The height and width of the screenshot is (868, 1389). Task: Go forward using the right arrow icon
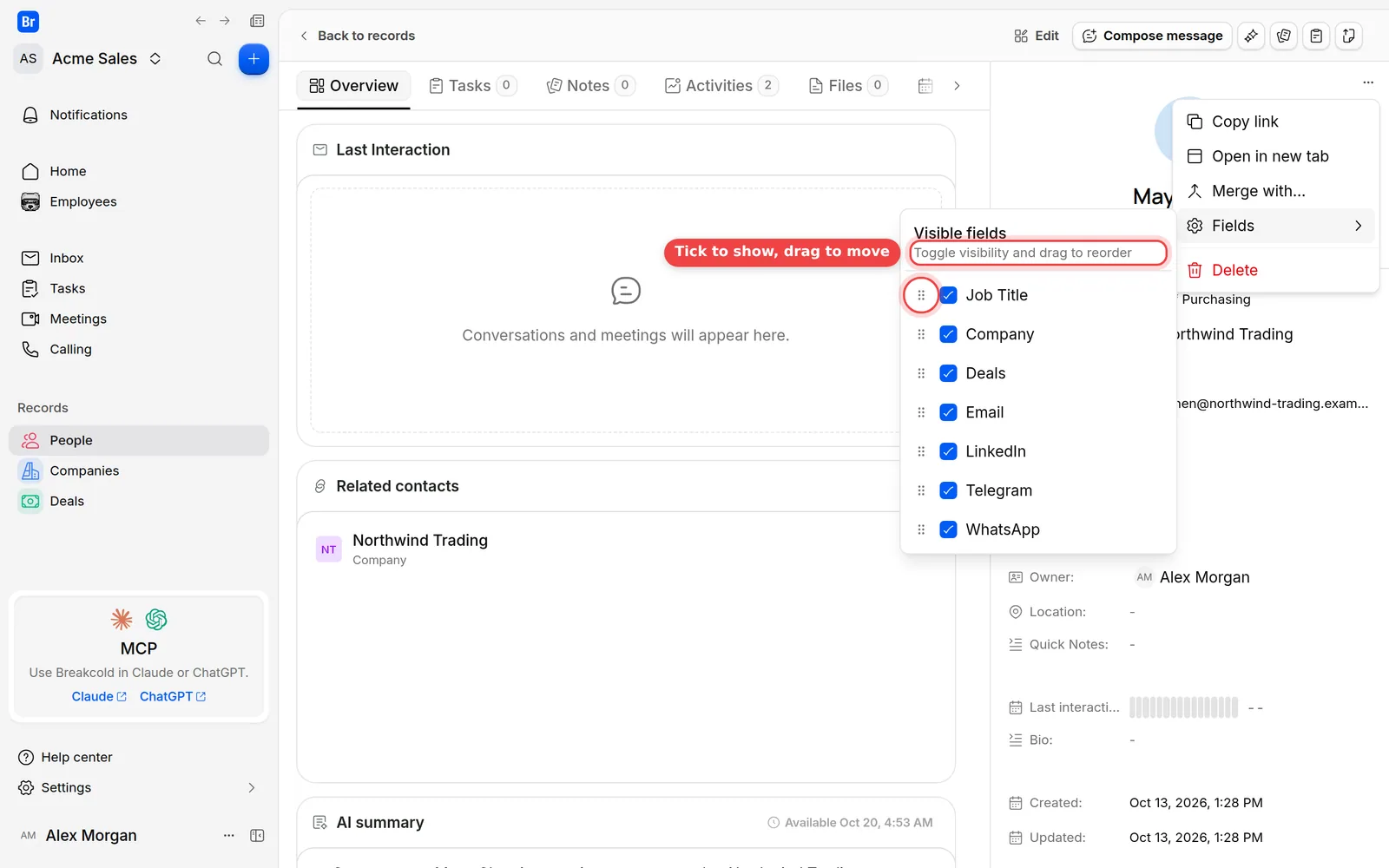pos(225,21)
